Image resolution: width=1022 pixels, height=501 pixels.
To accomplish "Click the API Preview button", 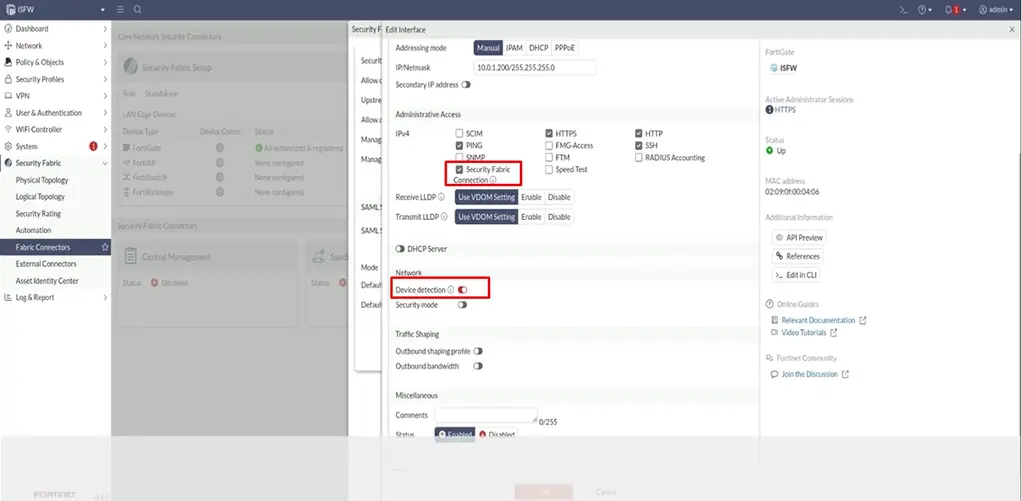I will tap(799, 238).
